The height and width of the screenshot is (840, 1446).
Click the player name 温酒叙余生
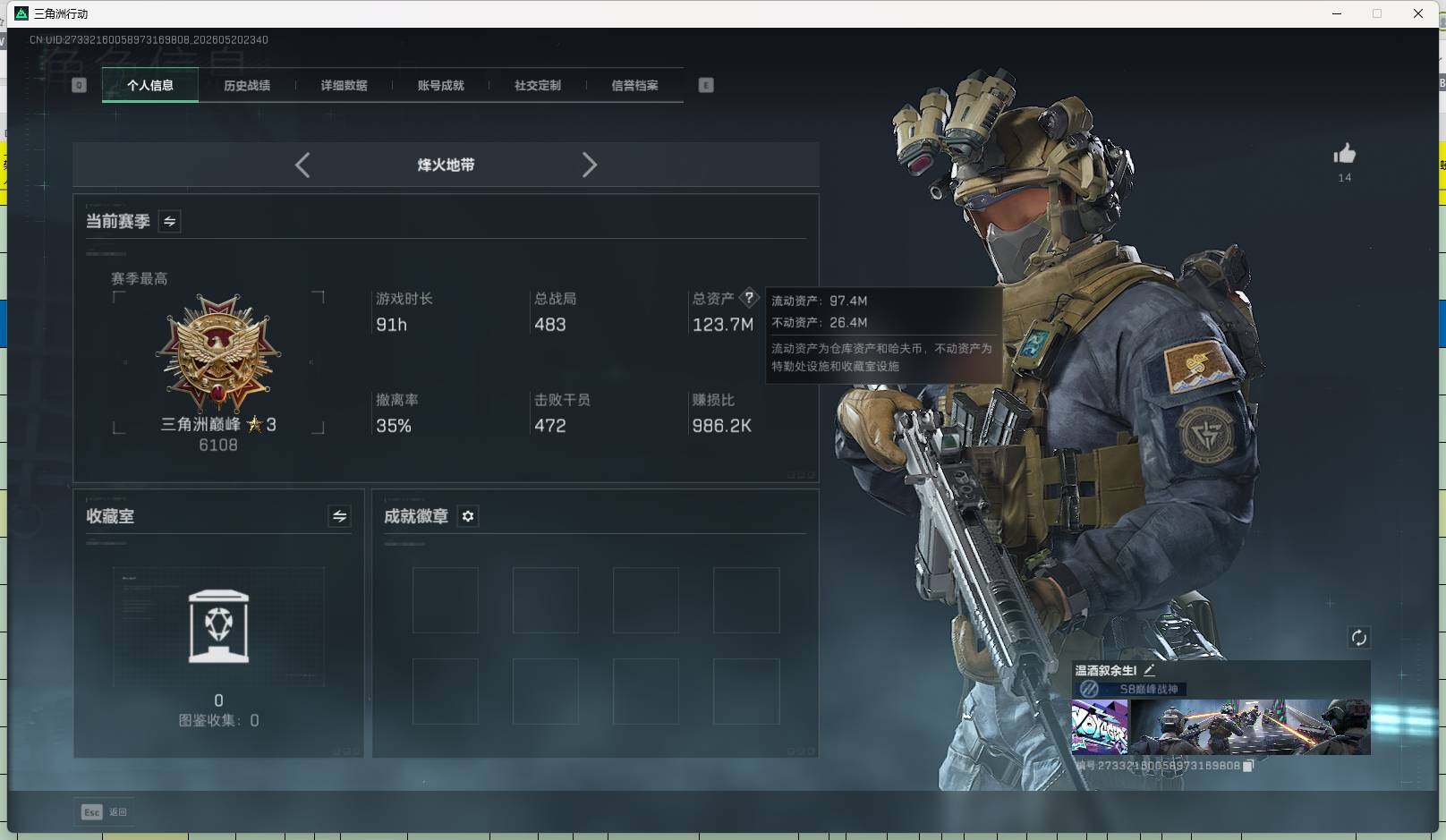click(x=1106, y=670)
